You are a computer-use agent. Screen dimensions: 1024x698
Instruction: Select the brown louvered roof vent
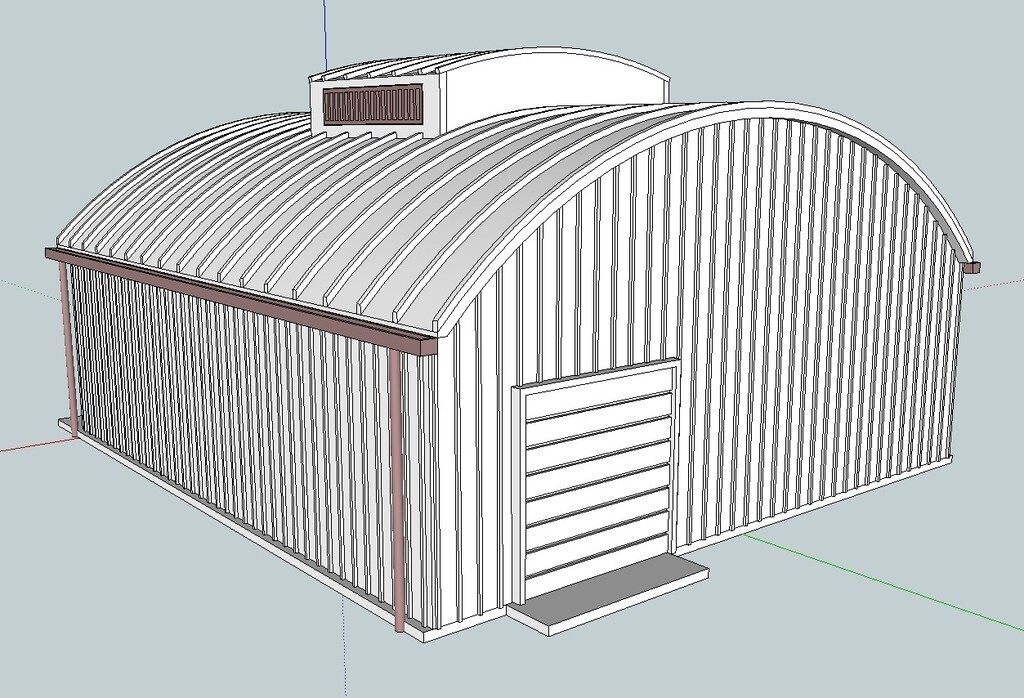click(373, 105)
